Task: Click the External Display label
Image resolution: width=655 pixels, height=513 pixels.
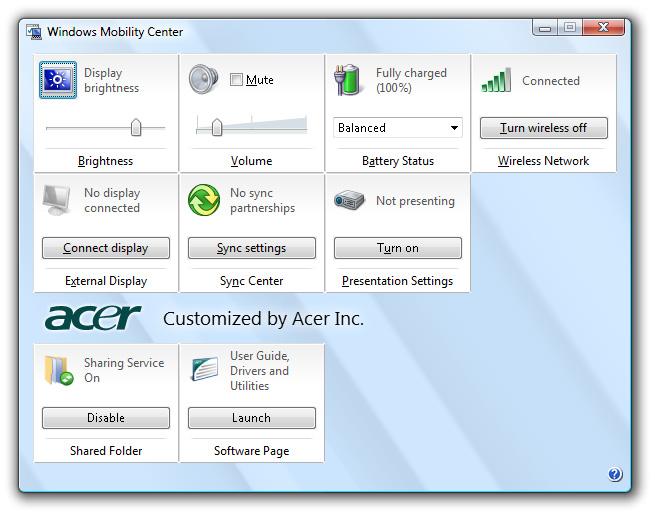Action: (x=106, y=281)
